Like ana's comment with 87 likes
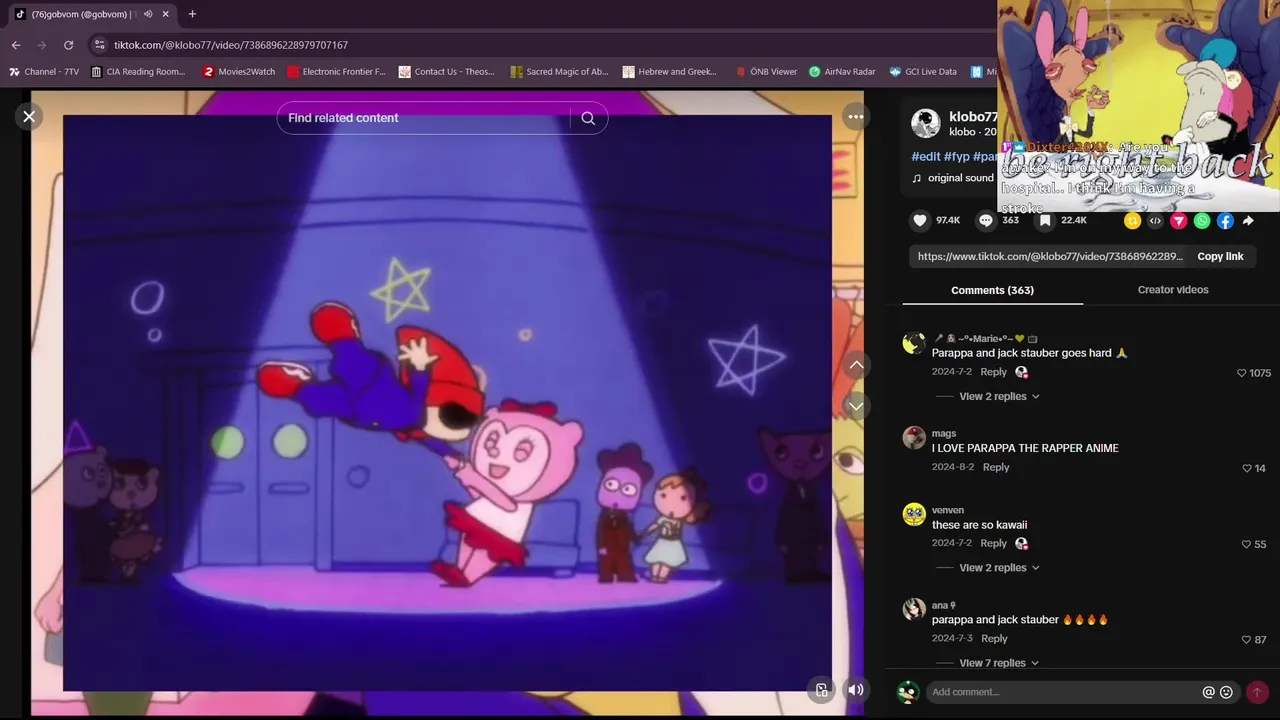 (1246, 639)
